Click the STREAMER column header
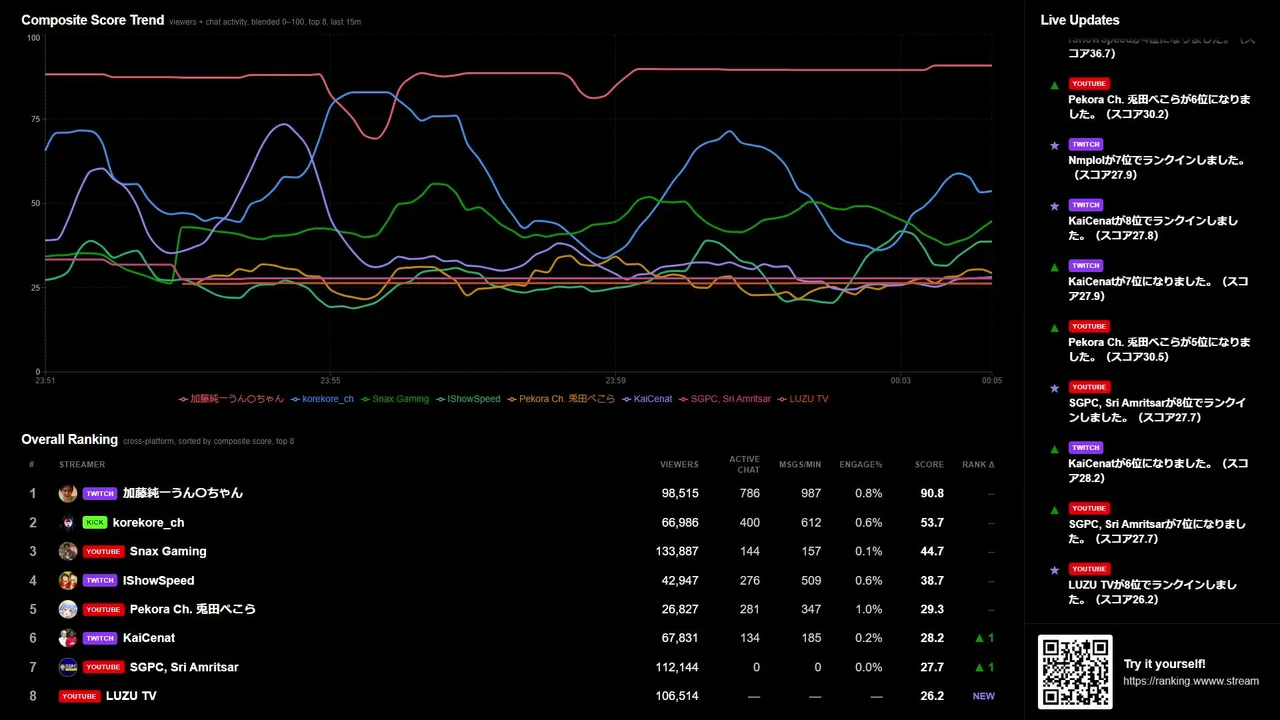Image resolution: width=1280 pixels, height=720 pixels. (82, 465)
